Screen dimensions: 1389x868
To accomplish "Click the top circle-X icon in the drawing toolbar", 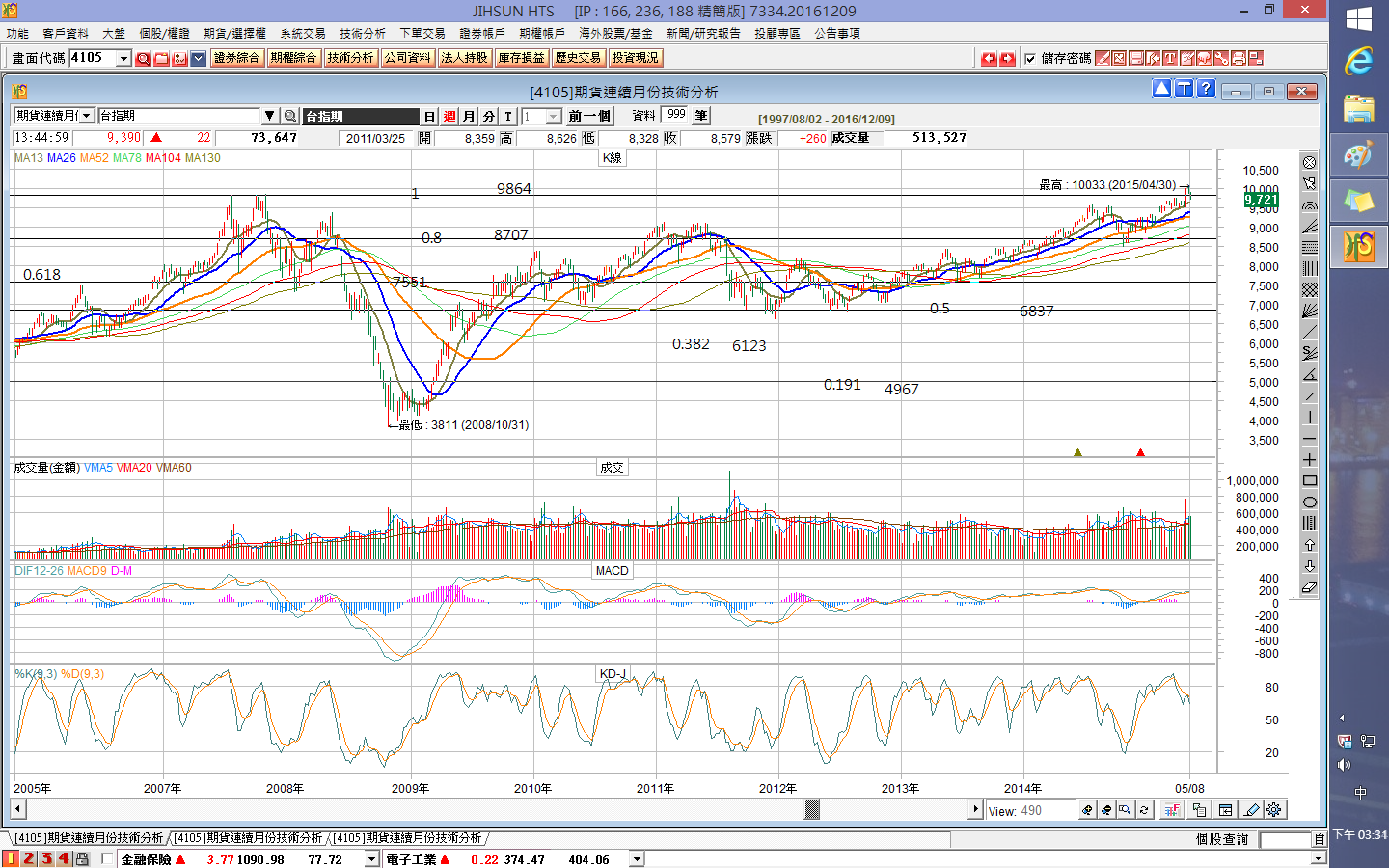I will click(x=1309, y=162).
